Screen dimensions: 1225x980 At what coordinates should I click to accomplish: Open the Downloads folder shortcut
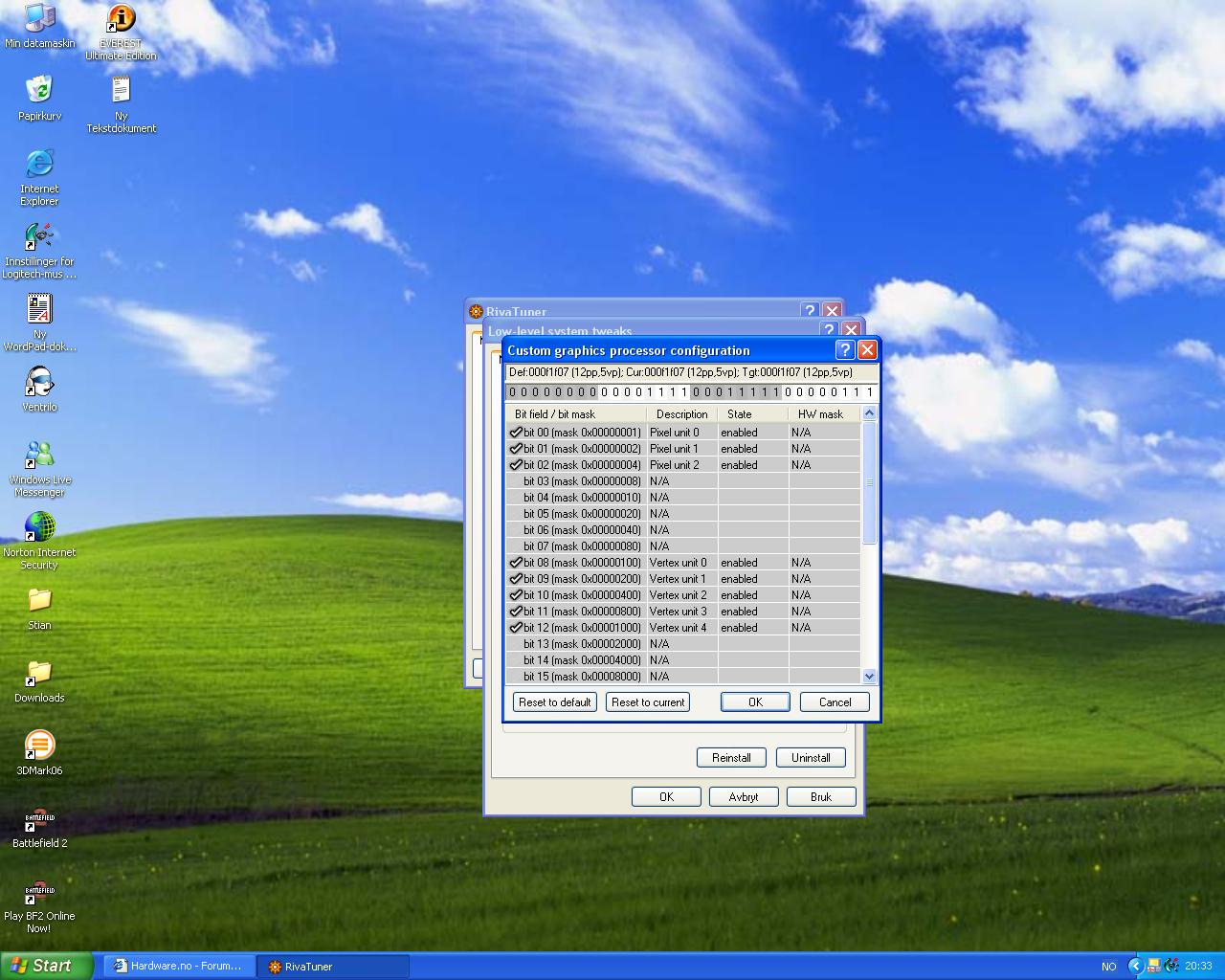pyautogui.click(x=39, y=681)
